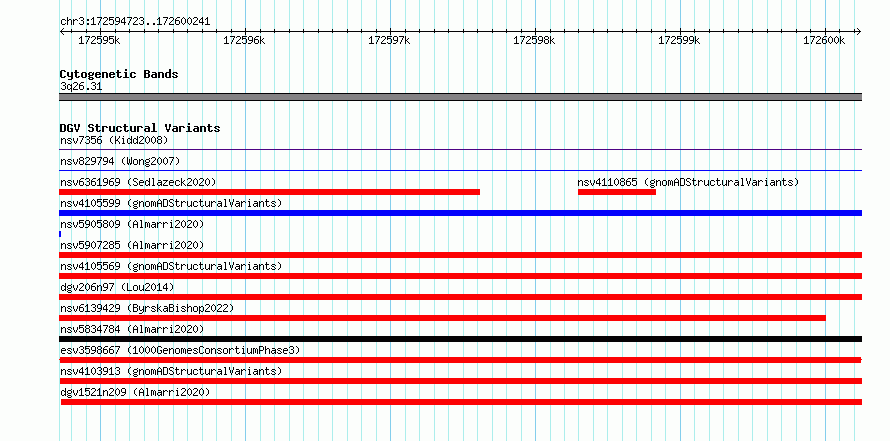Select the nsv4105599 gnomAD variant label
890x441 pixels.
pos(171,203)
